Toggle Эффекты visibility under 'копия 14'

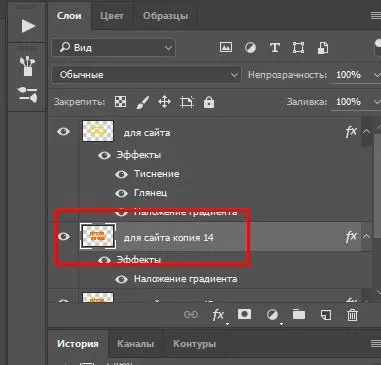click(x=104, y=260)
